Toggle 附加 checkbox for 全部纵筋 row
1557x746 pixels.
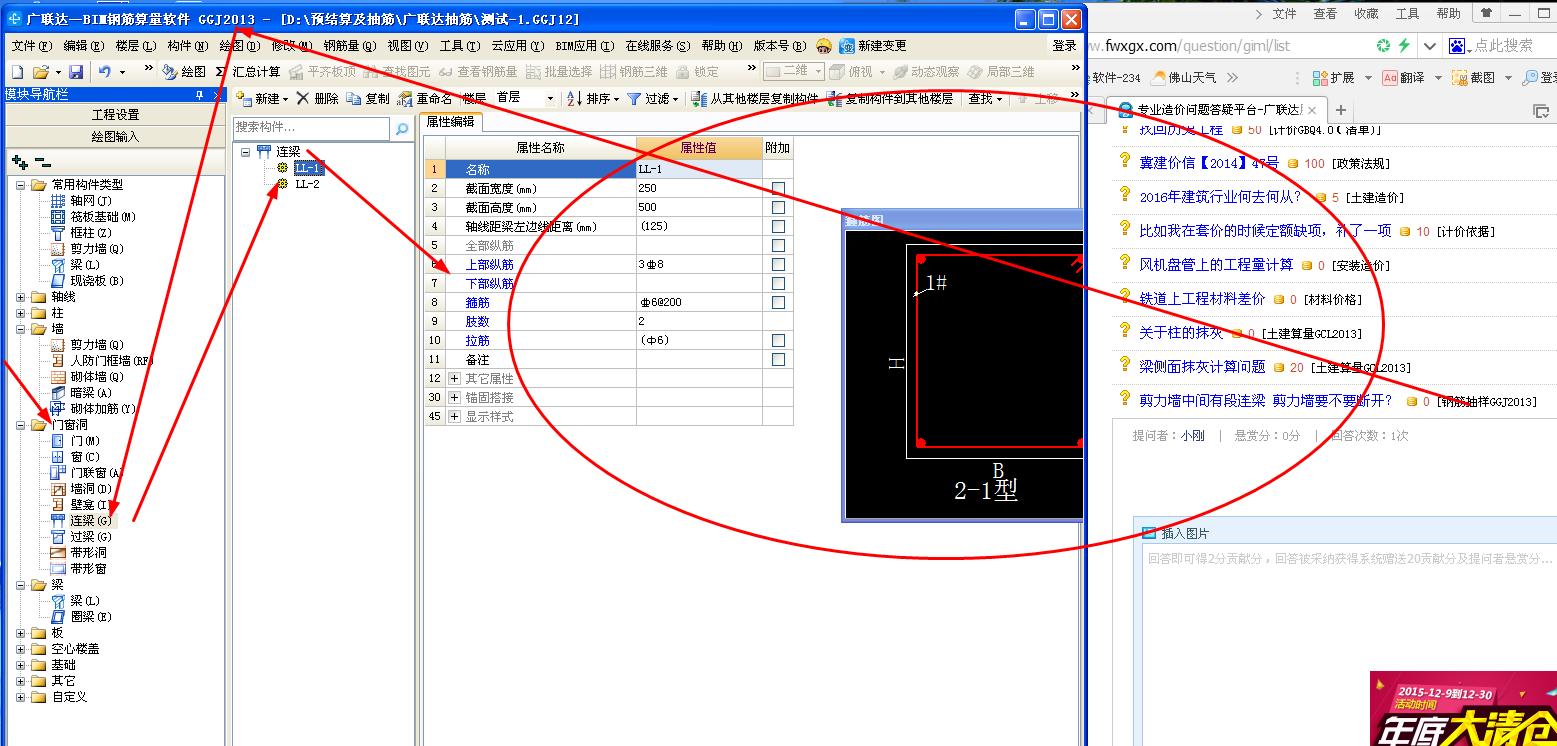pyautogui.click(x=778, y=245)
